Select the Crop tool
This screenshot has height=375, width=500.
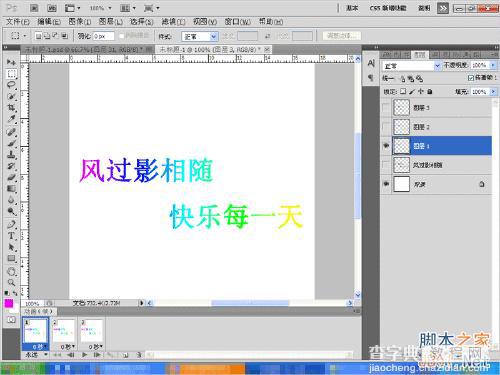point(11,108)
